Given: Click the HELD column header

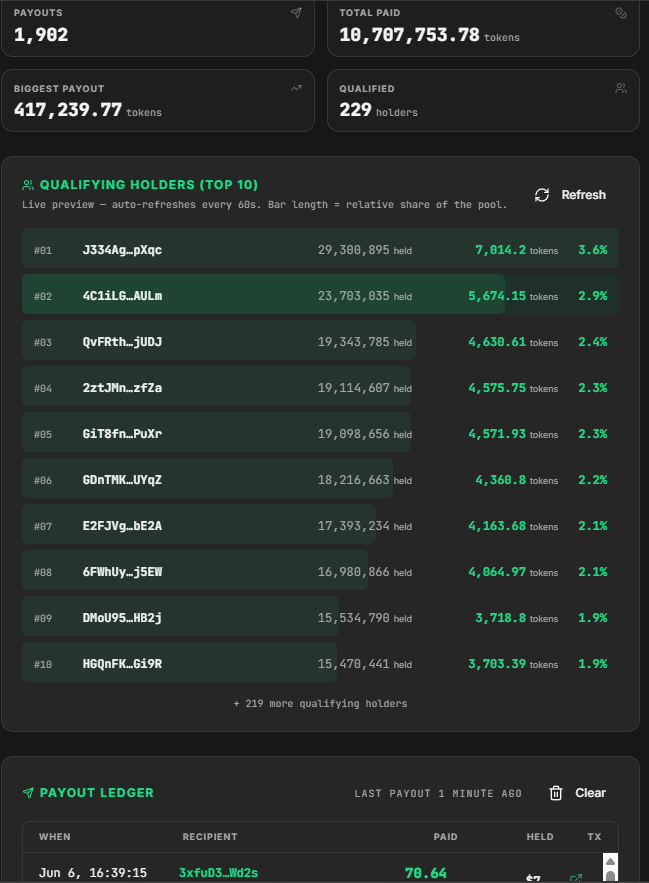Looking at the screenshot, I should pyautogui.click(x=540, y=837).
